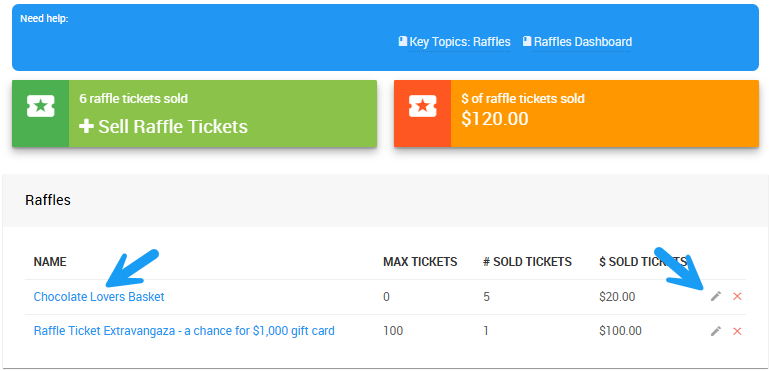Click the MAX TICKETS column header

[x=420, y=262]
